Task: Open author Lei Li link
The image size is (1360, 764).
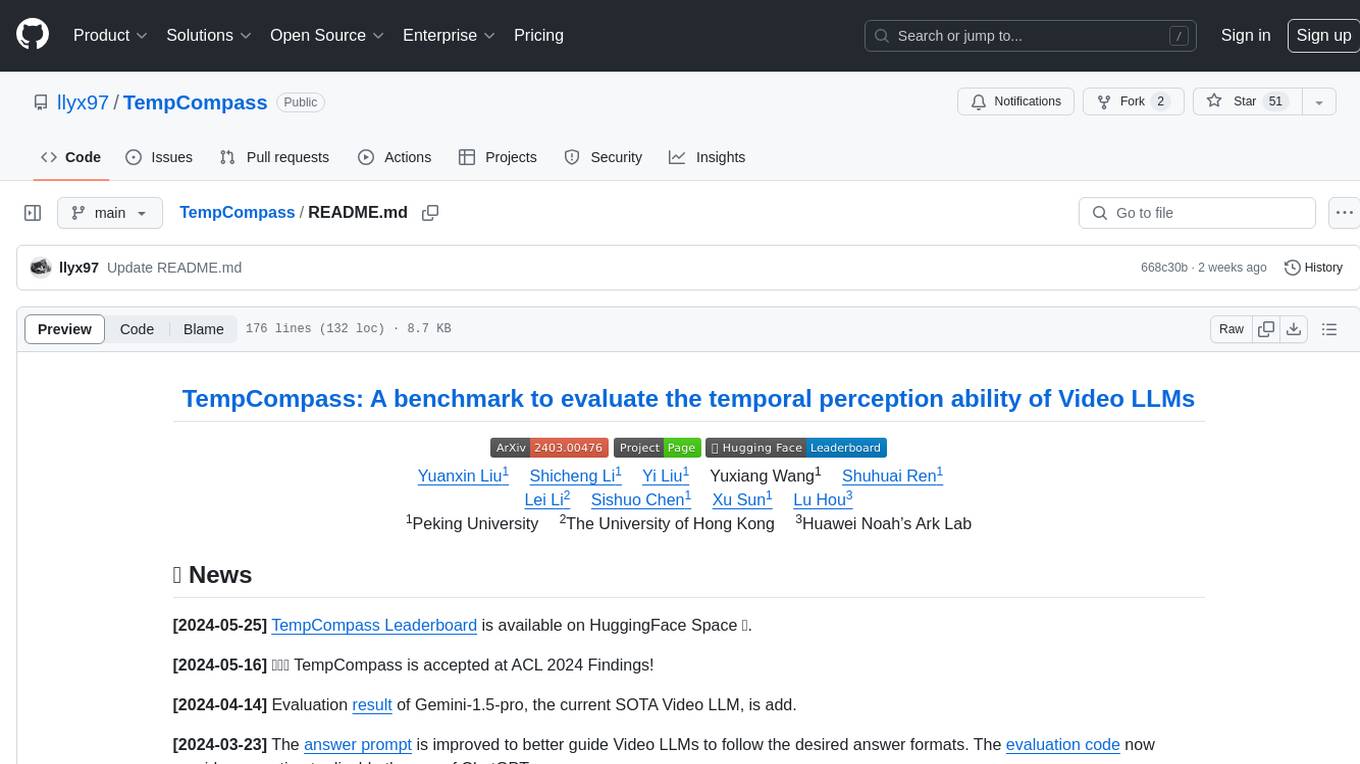Action: (x=547, y=499)
